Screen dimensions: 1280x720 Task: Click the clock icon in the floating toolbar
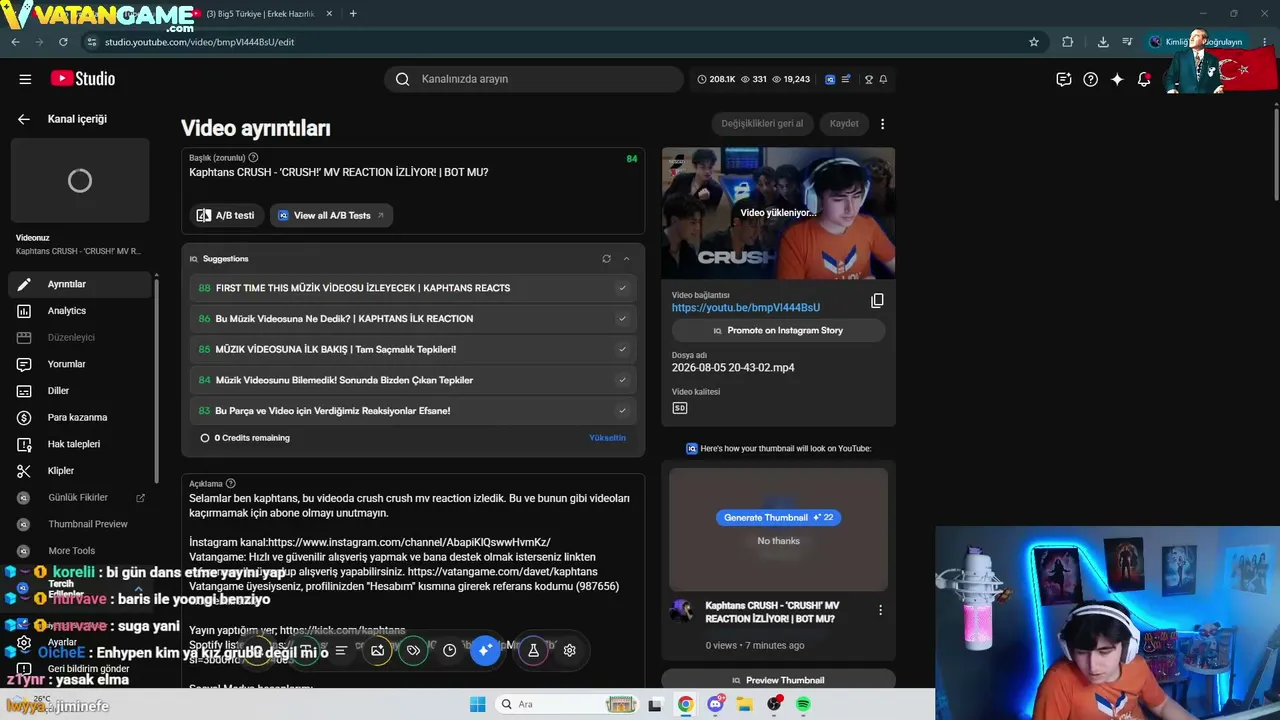click(449, 650)
